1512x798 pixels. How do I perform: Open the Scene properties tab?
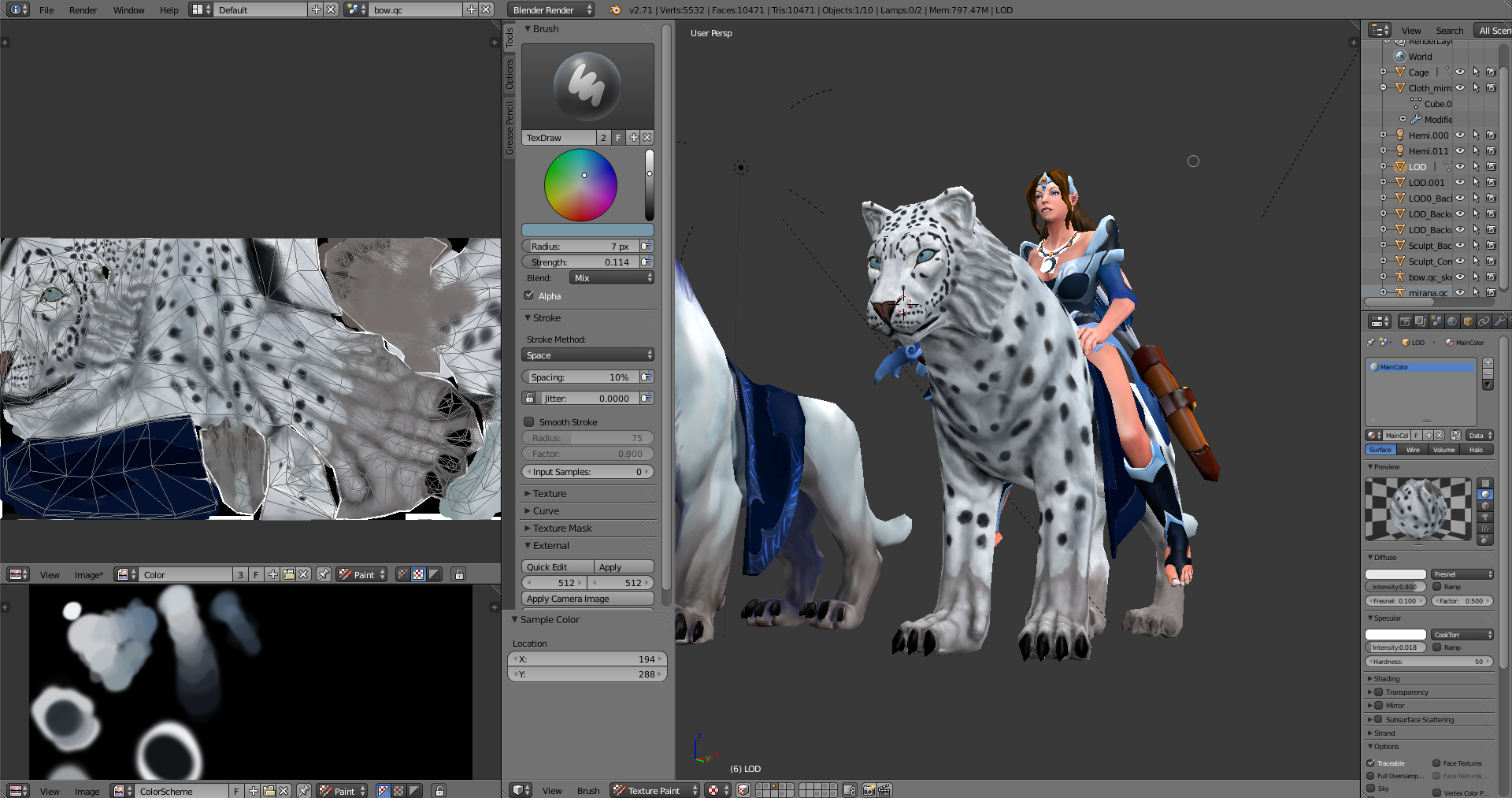(x=1436, y=321)
